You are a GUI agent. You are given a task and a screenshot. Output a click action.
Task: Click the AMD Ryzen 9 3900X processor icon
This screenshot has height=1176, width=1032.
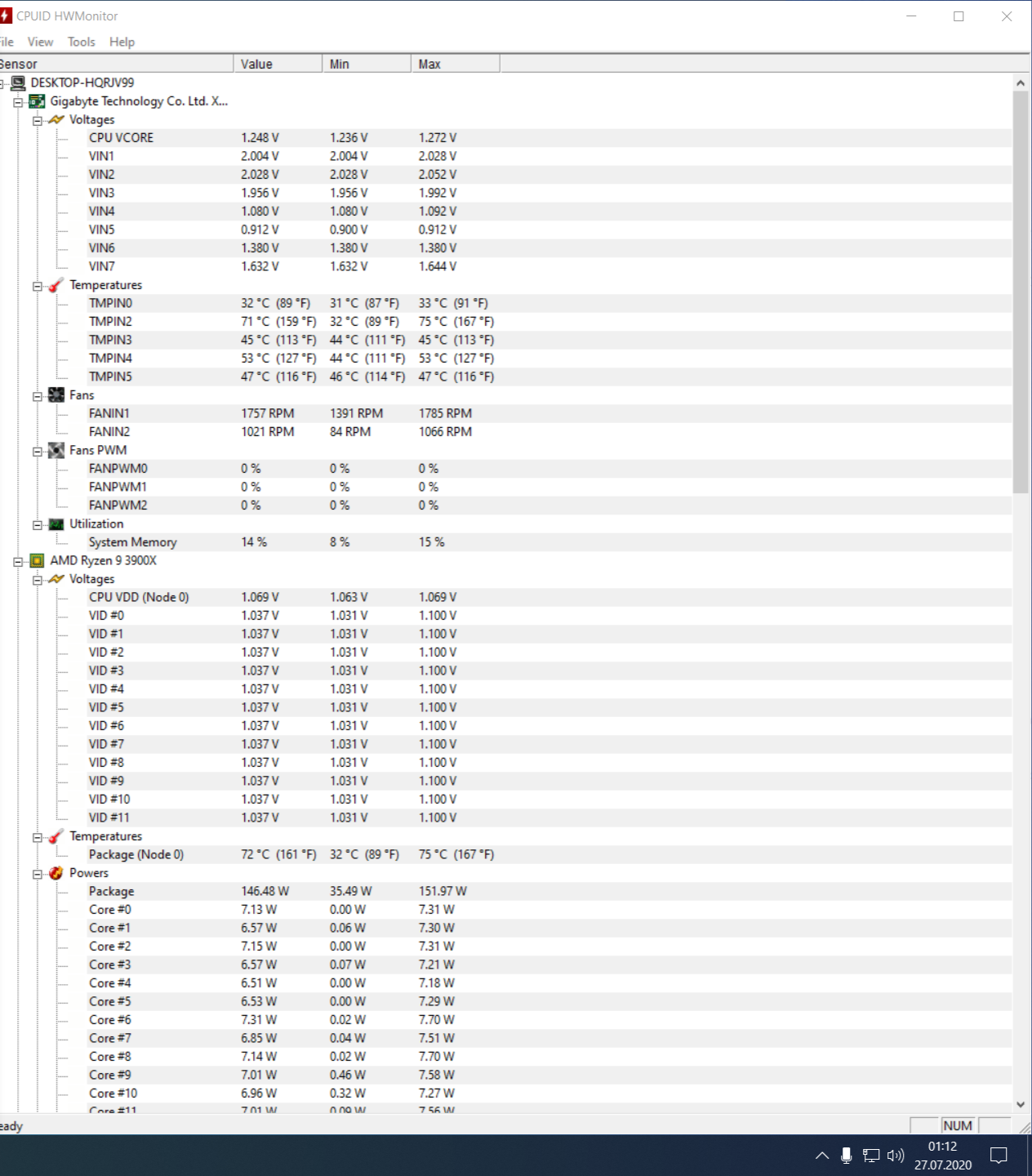tap(37, 561)
